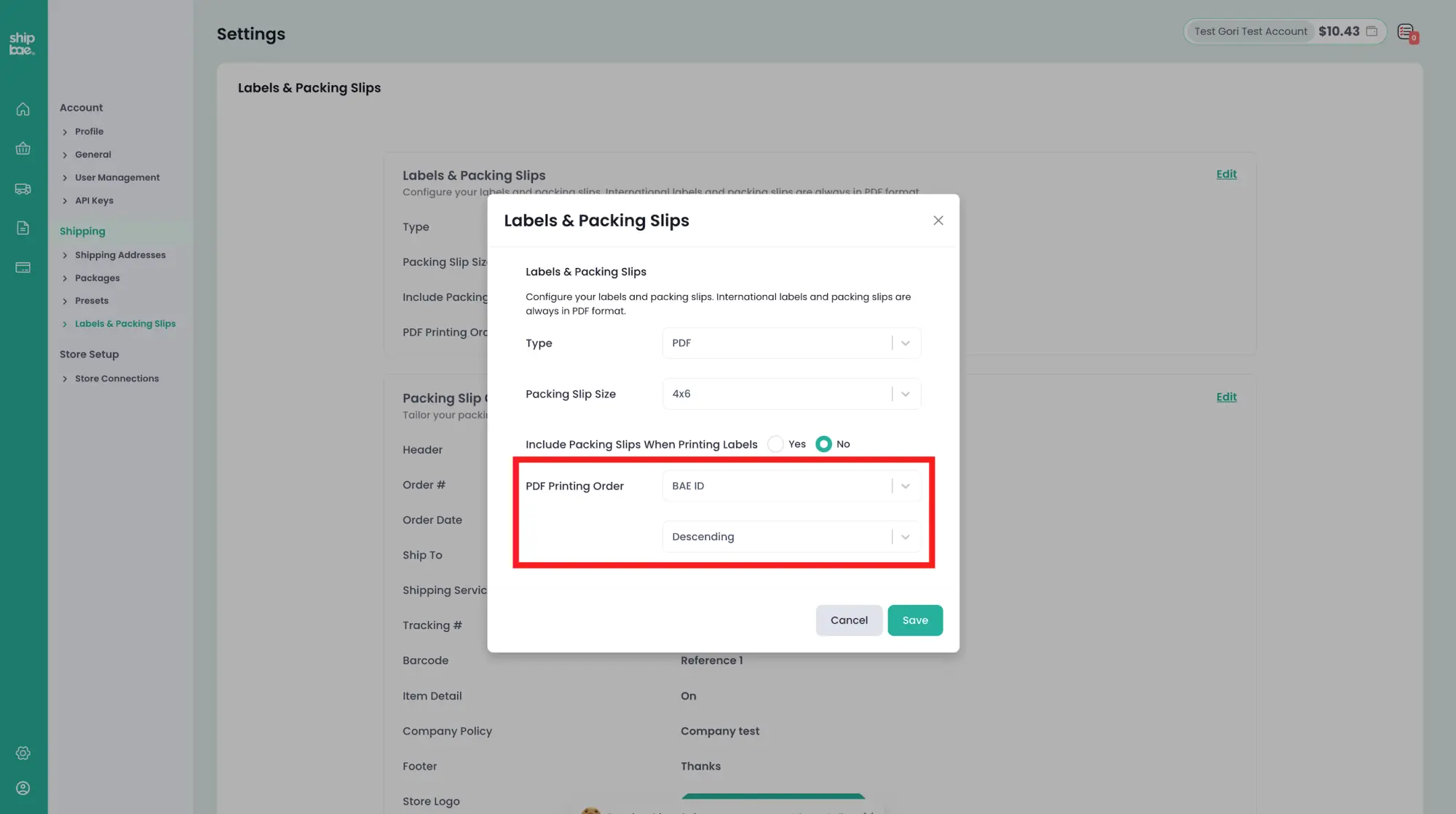The height and width of the screenshot is (814, 1456).
Task: Click the Item Detail On value
Action: pyautogui.click(x=688, y=696)
